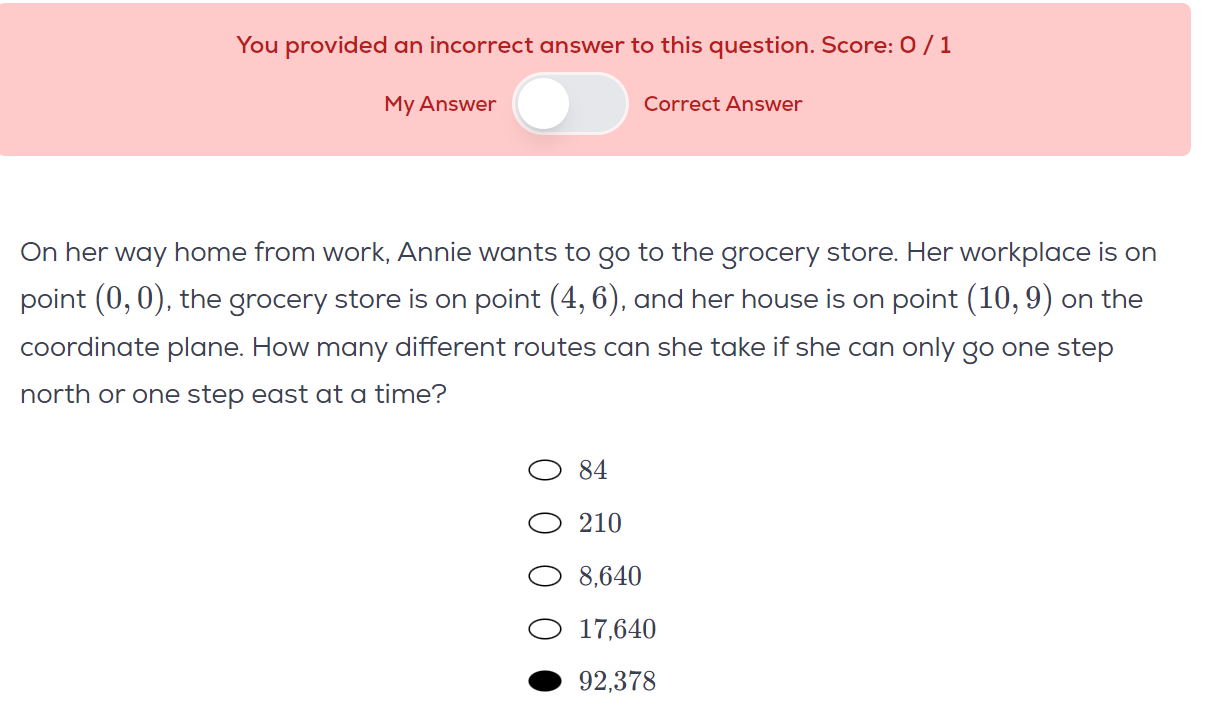Screen dimensions: 1223x717
Task: Click the "84" answer choice text
Action: point(593,471)
